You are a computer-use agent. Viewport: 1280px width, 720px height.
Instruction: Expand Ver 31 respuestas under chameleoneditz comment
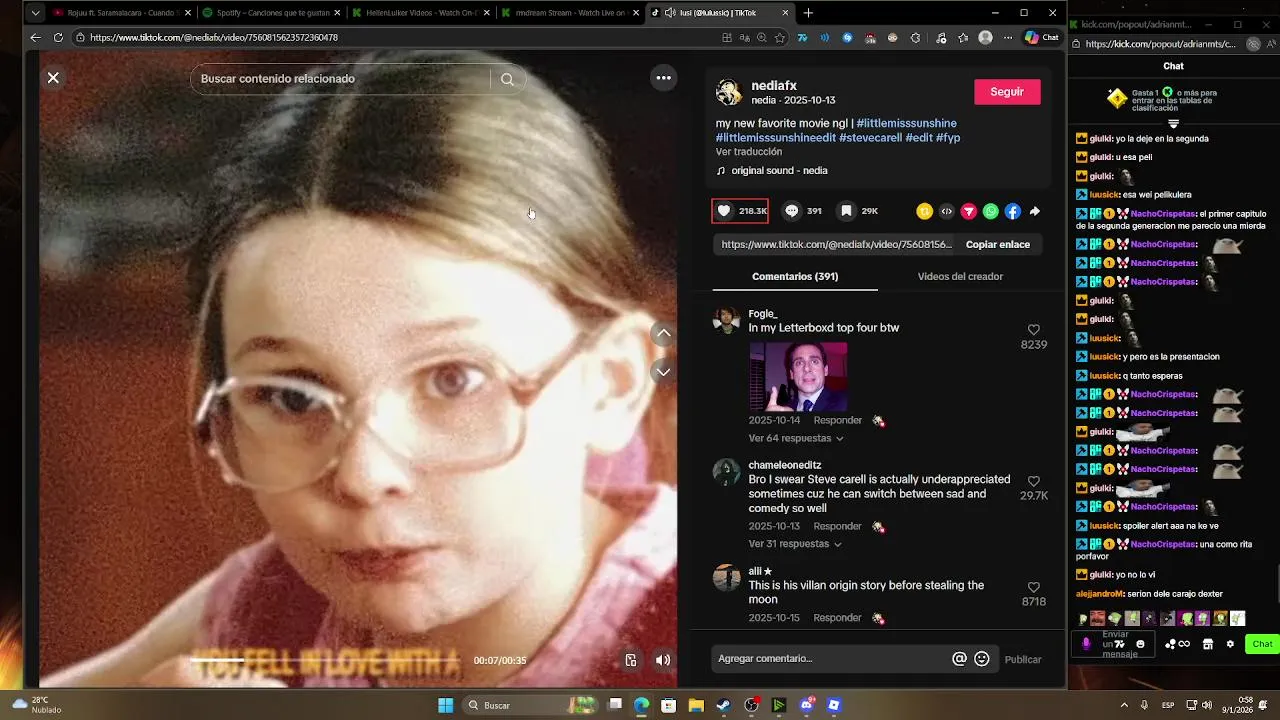[795, 544]
